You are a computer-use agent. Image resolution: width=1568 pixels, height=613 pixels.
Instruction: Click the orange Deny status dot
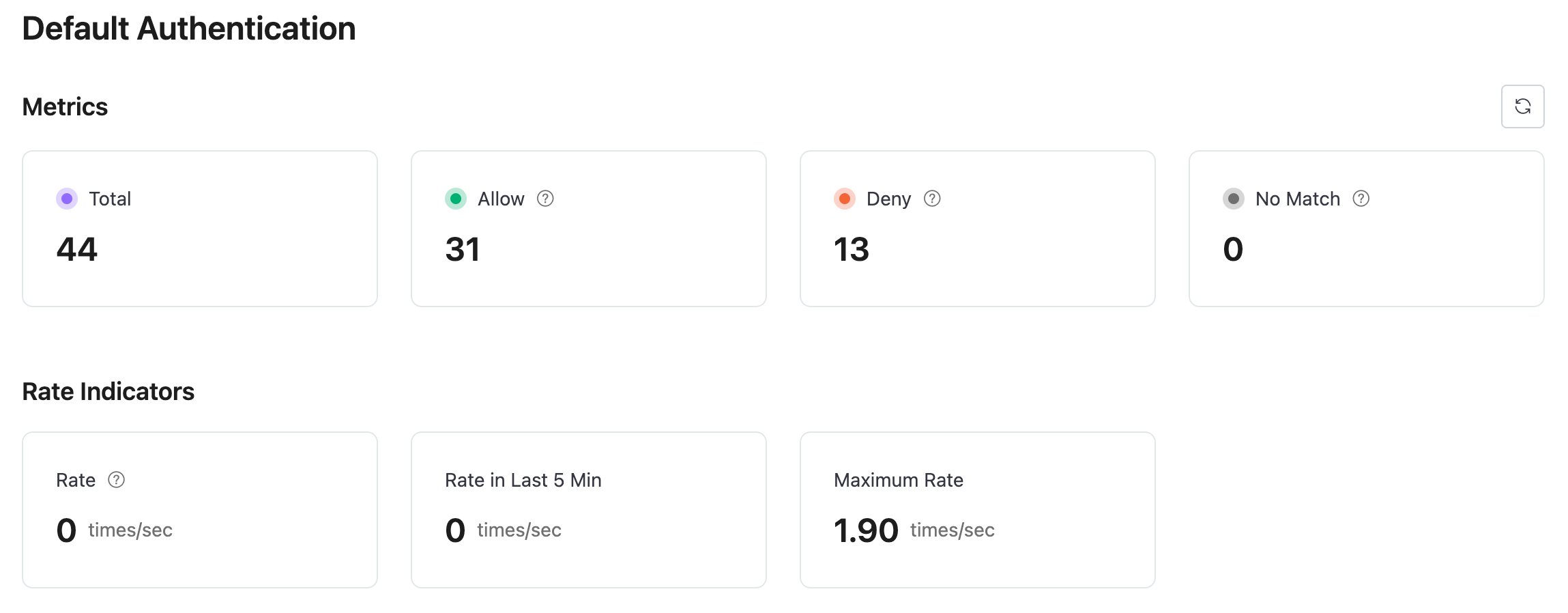(845, 199)
